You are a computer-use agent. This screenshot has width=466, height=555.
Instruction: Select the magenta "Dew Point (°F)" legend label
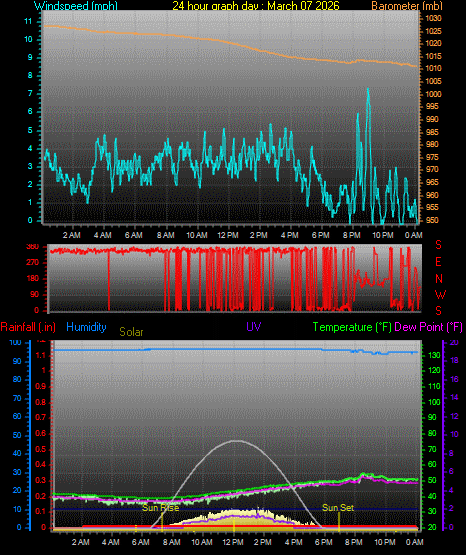coord(428,327)
